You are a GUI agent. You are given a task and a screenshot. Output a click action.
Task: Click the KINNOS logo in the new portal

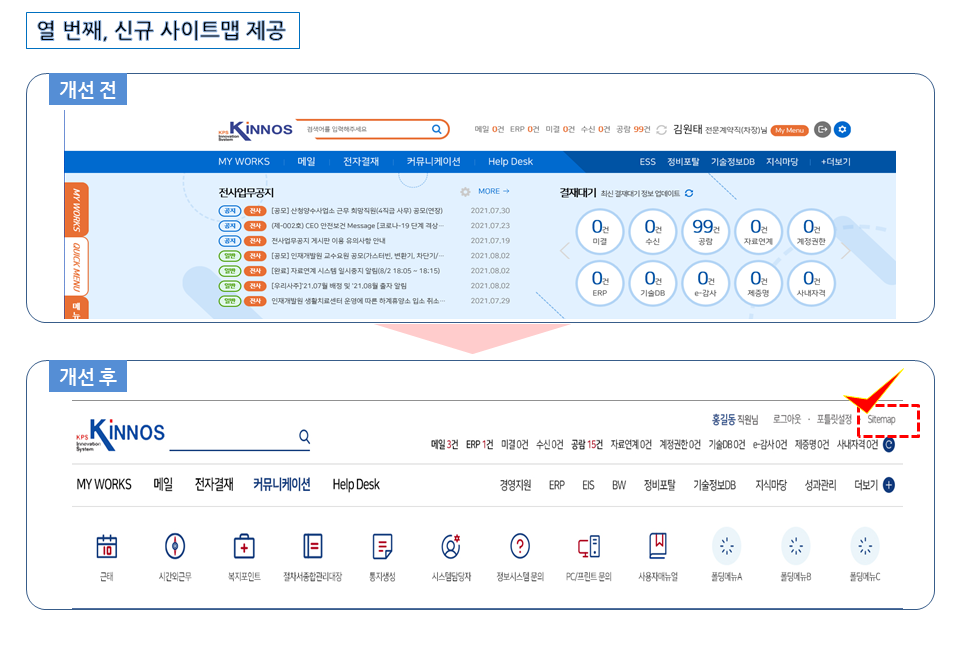[x=120, y=435]
